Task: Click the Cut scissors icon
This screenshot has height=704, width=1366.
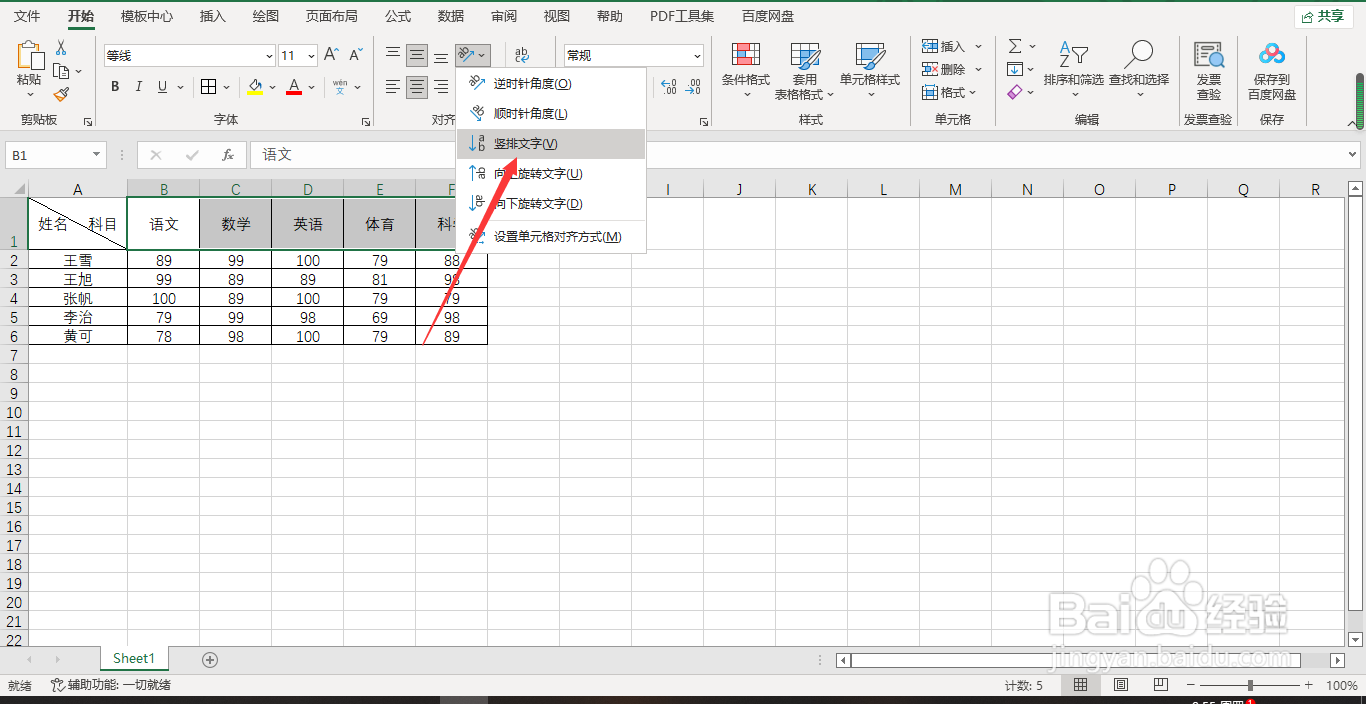Action: pos(61,48)
